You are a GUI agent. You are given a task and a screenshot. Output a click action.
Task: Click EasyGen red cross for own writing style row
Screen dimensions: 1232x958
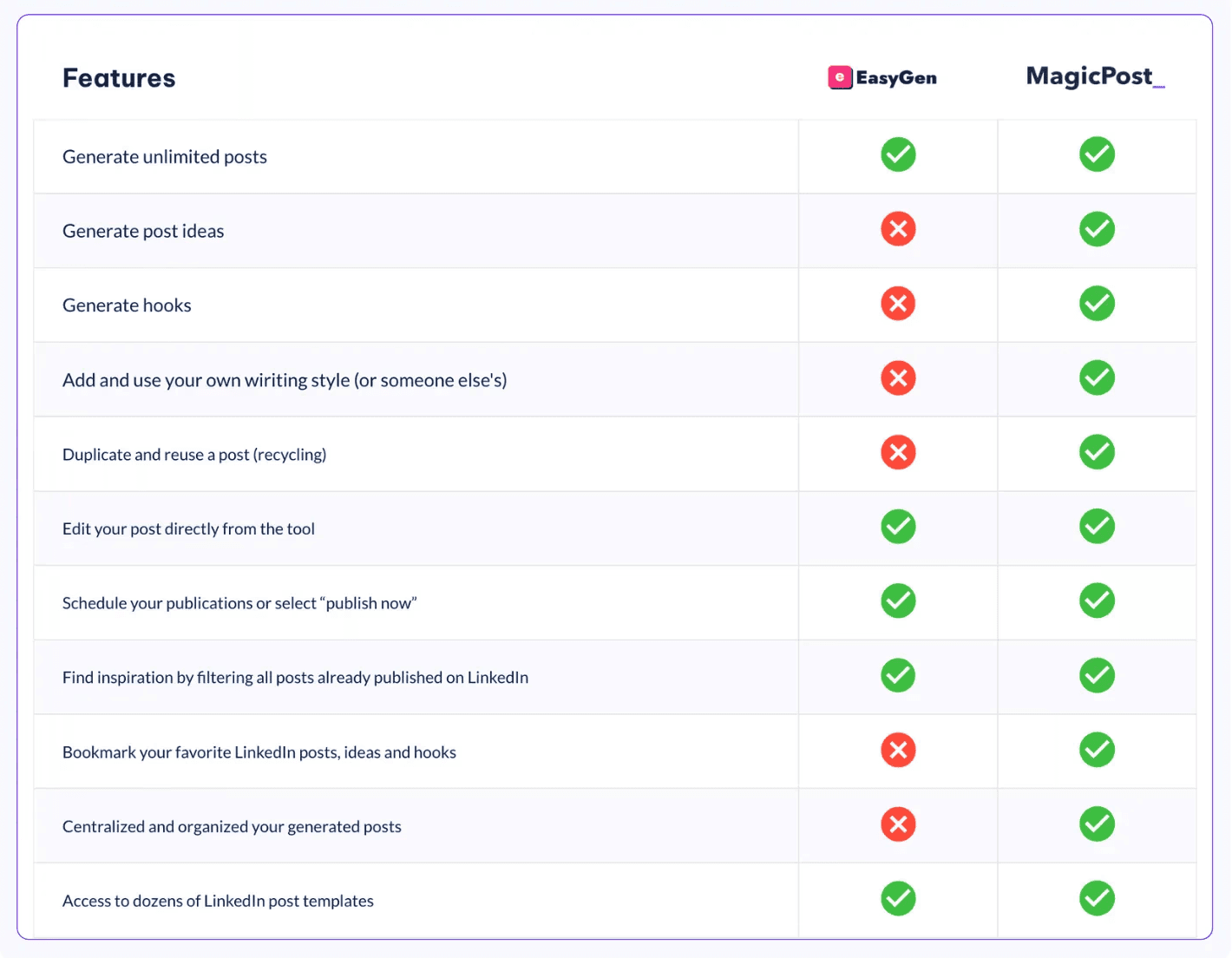(x=898, y=378)
